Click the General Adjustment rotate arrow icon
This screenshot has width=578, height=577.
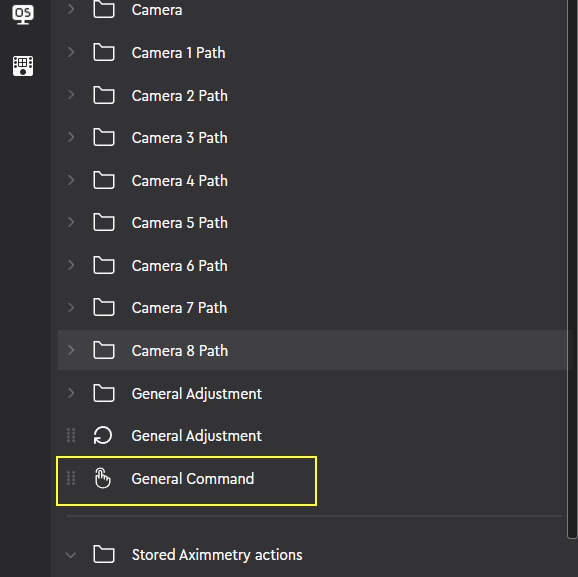point(102,435)
